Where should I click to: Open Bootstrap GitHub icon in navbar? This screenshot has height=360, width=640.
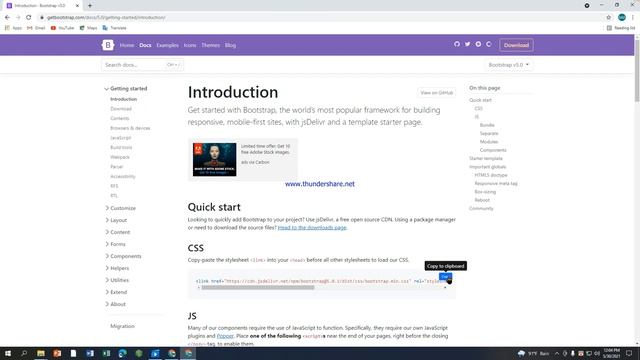(x=457, y=44)
